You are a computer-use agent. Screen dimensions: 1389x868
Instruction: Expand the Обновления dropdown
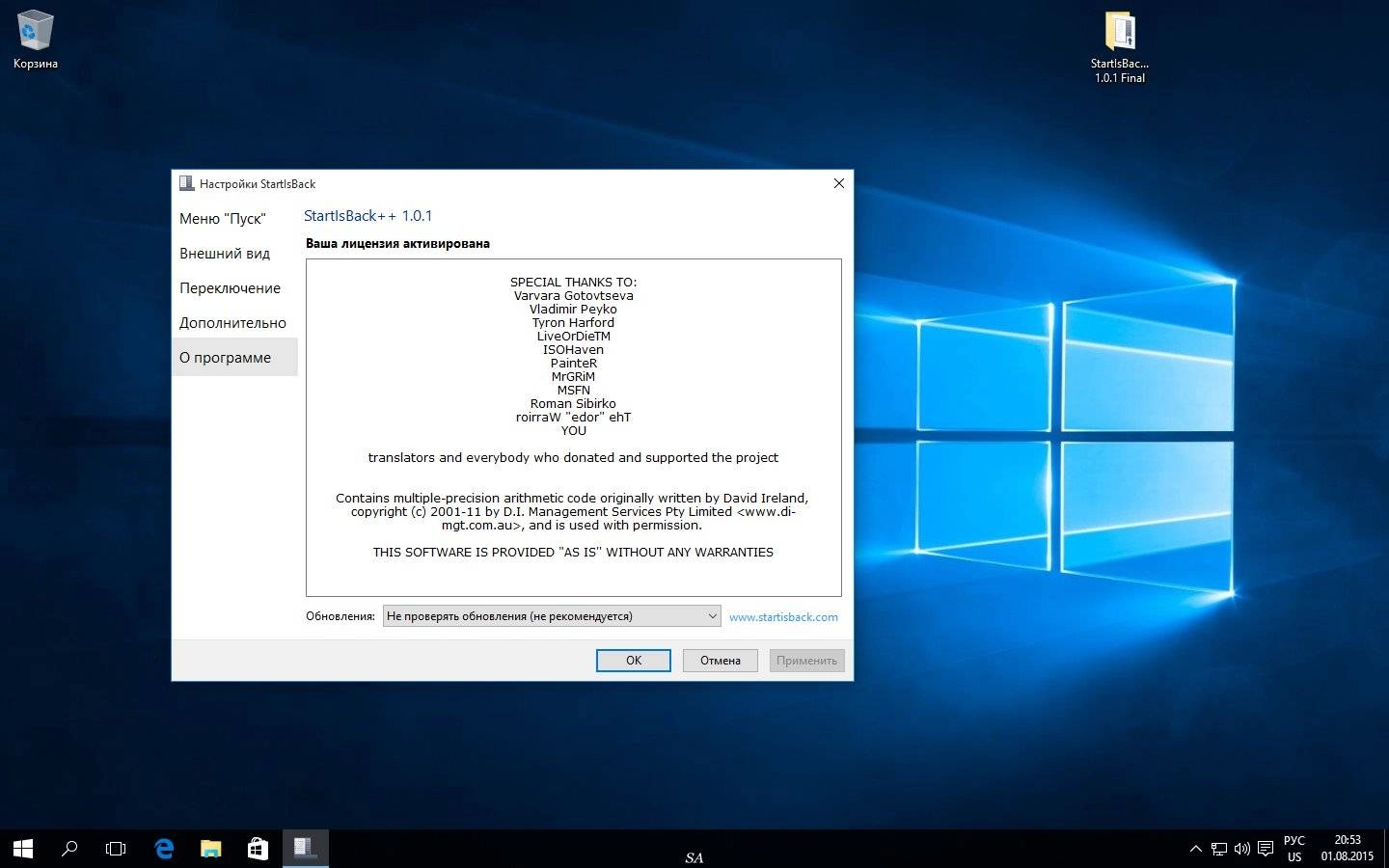click(x=552, y=616)
